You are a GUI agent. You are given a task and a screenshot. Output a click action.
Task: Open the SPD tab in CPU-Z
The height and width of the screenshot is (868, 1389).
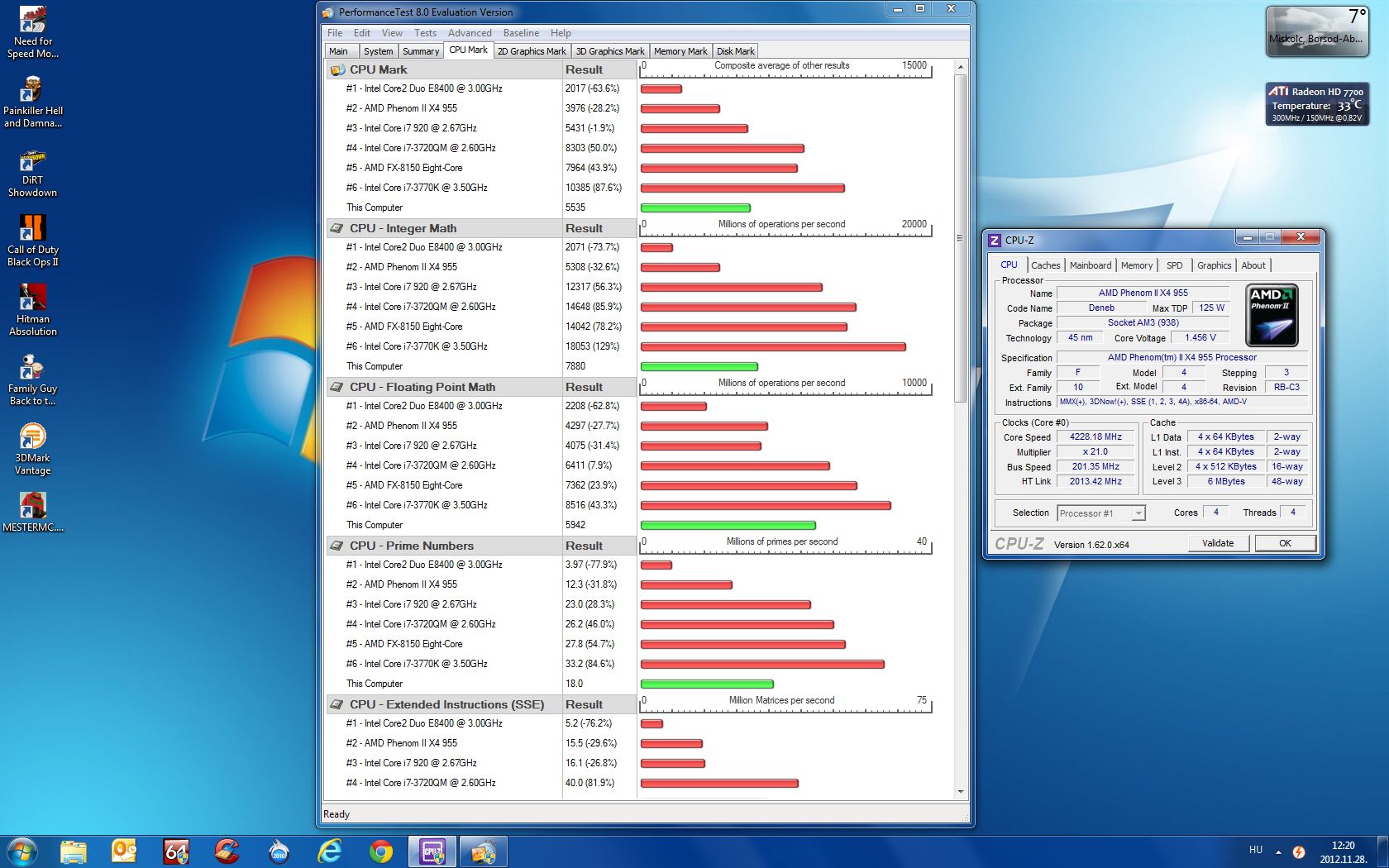[1175, 265]
